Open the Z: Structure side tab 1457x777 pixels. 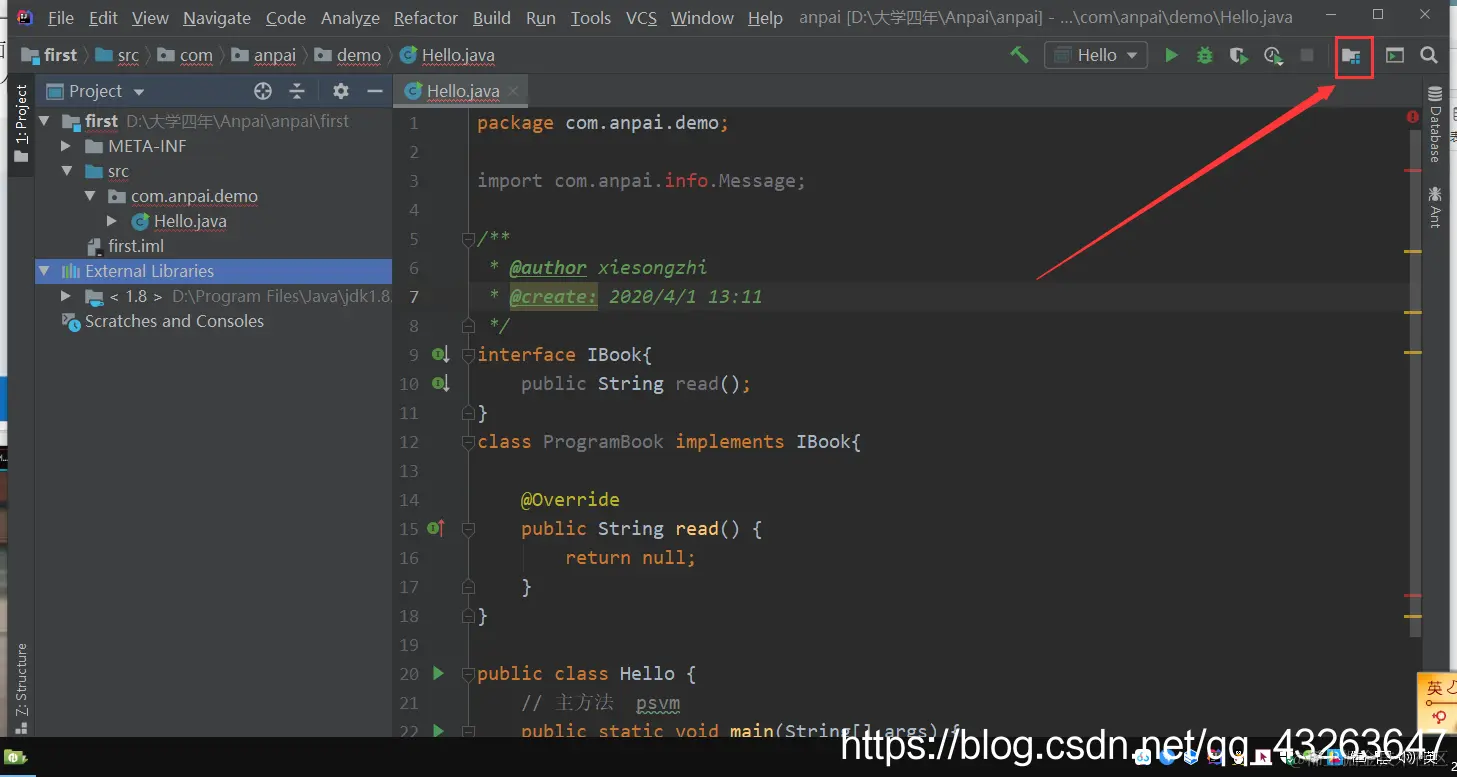(21, 688)
